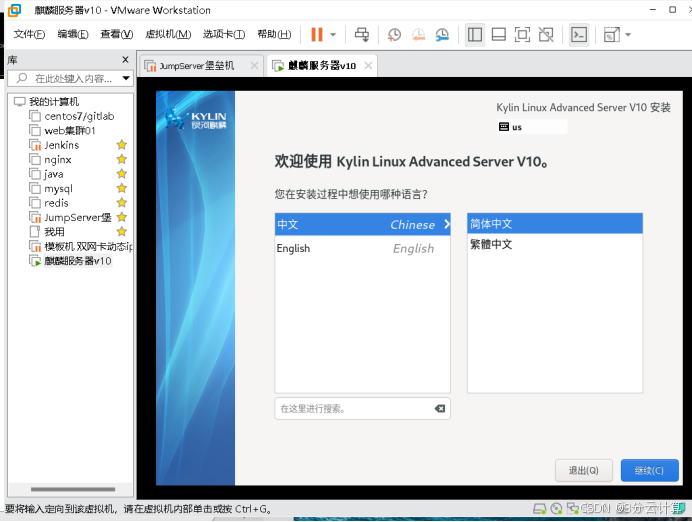Open the console view
Screen dimensions: 692x522
pos(579,34)
